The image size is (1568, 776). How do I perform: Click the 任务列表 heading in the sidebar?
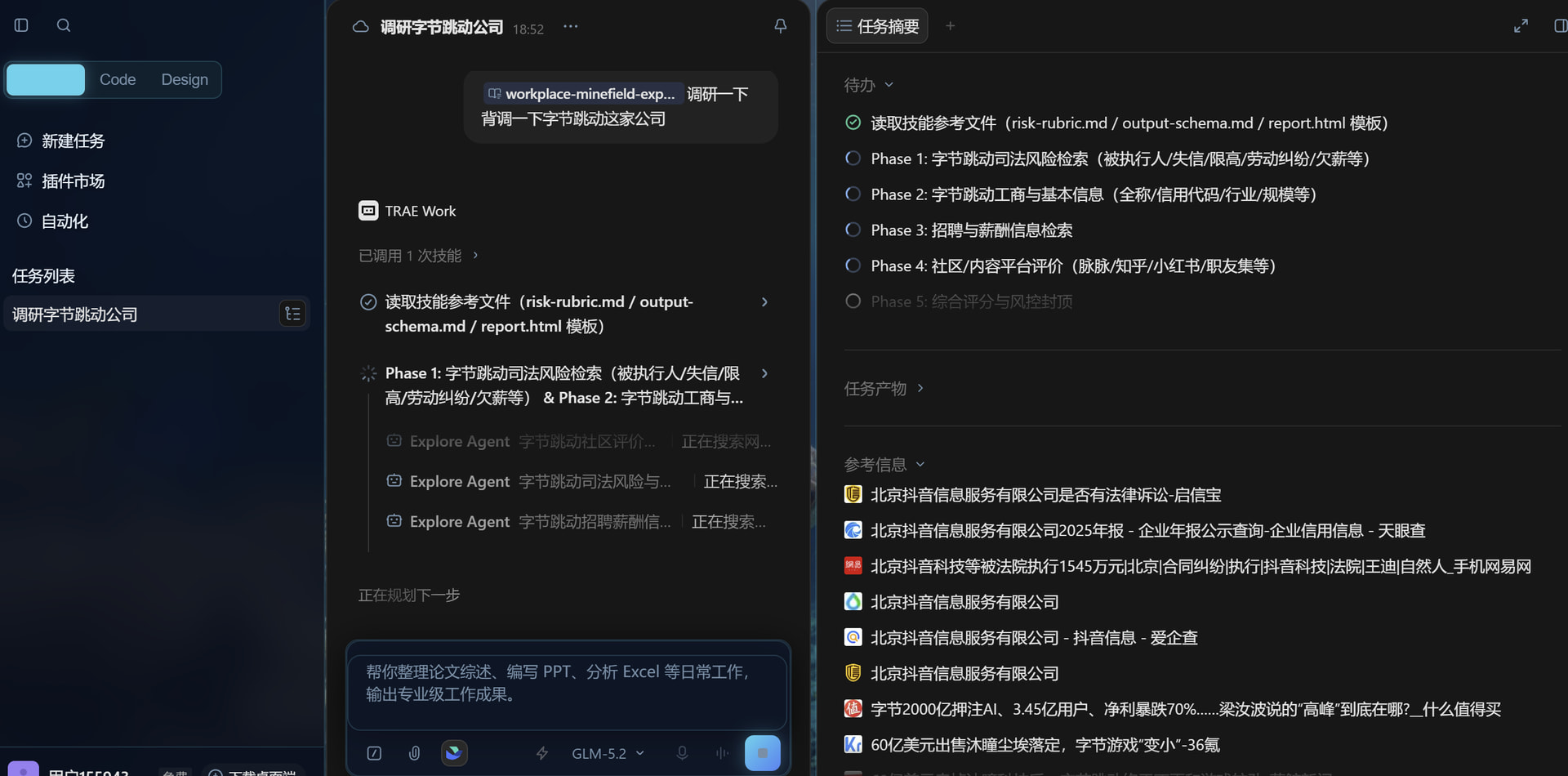tap(44, 276)
